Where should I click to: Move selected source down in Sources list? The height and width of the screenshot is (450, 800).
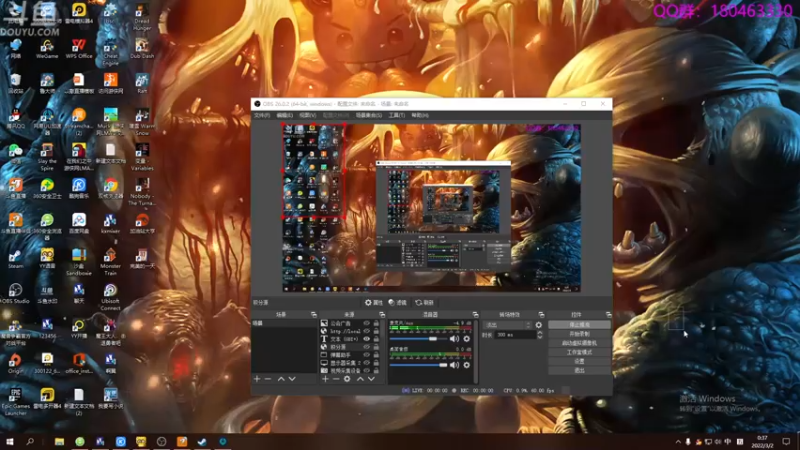coord(371,379)
